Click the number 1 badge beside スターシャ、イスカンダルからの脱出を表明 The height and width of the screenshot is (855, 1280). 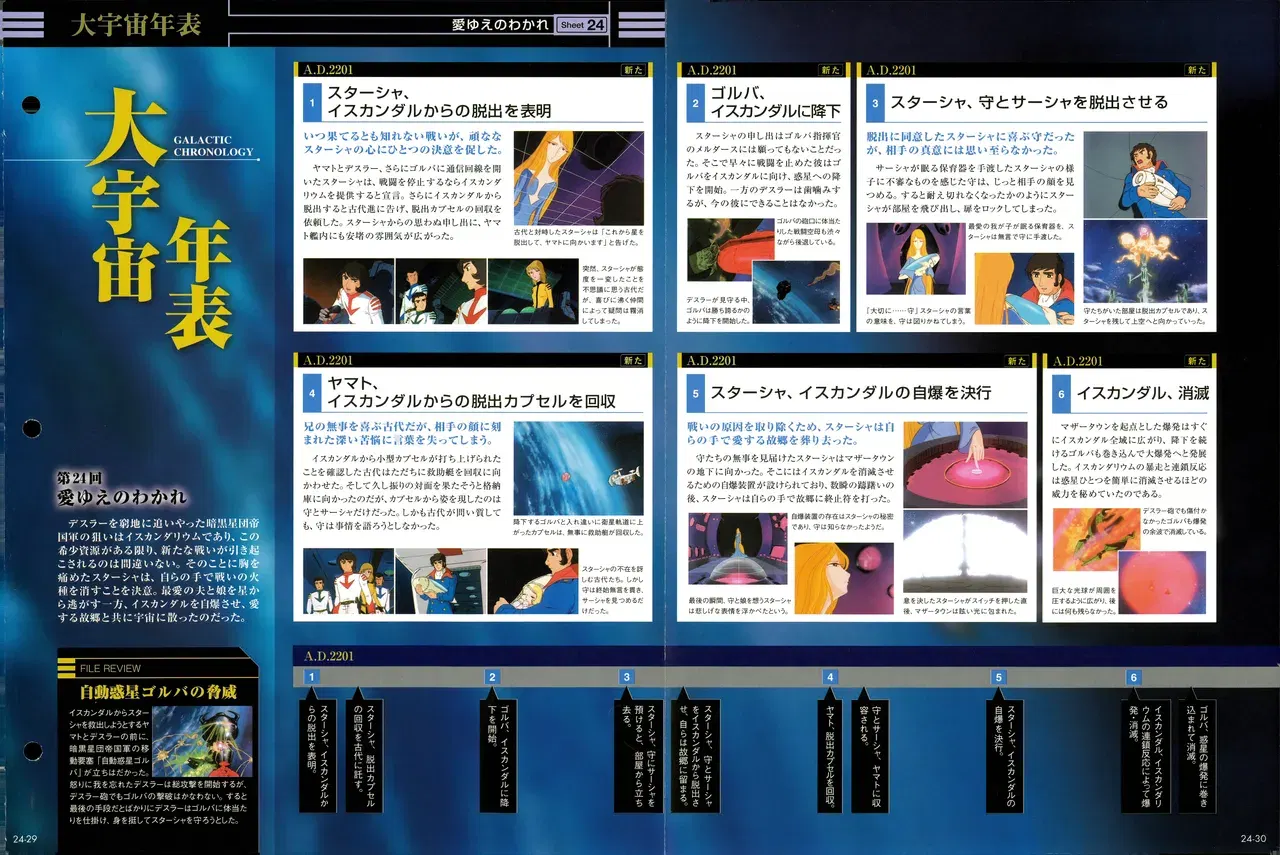tap(312, 101)
